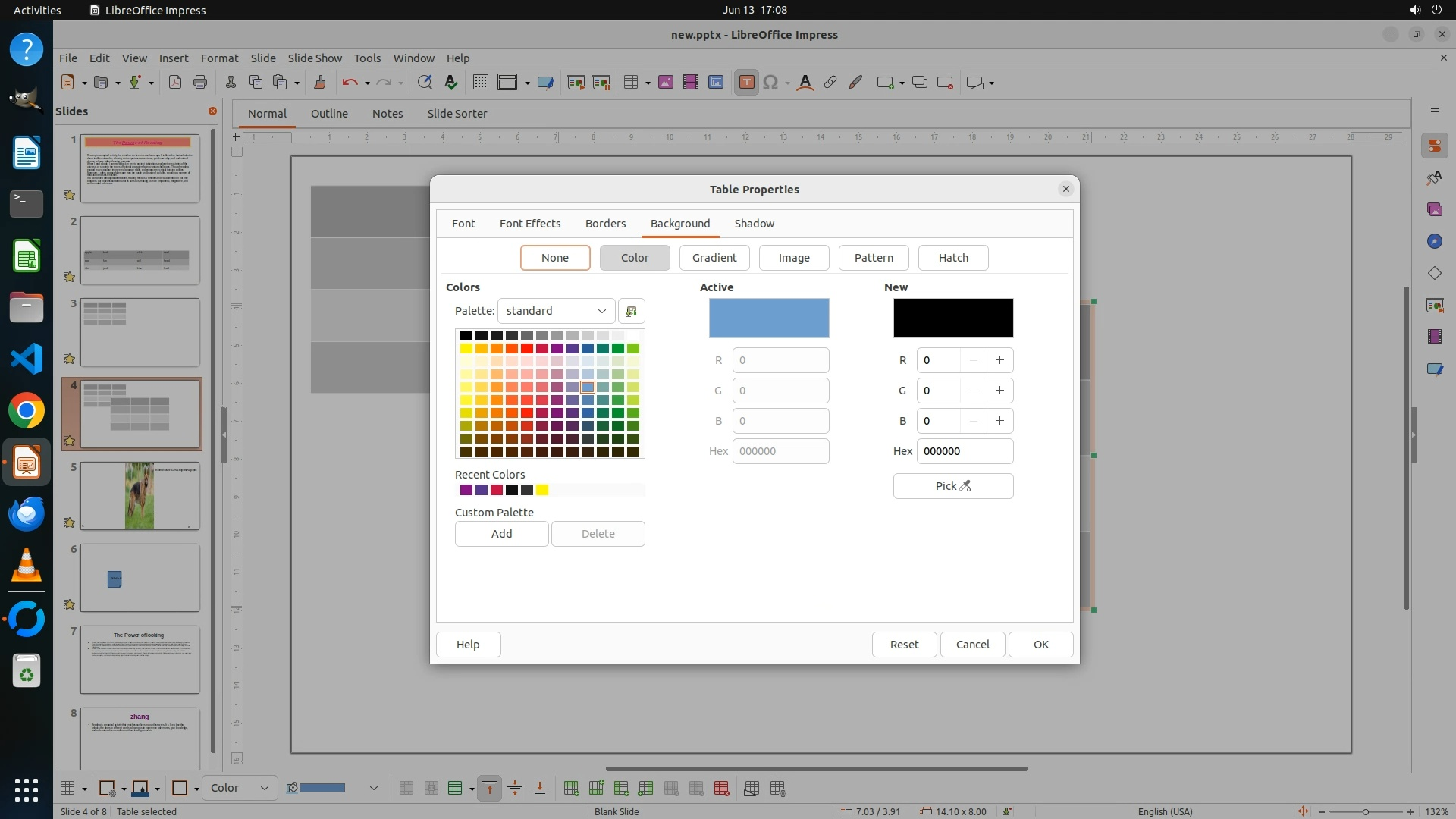Click Add under Custom Palette
1456x819 pixels.
pyautogui.click(x=501, y=534)
